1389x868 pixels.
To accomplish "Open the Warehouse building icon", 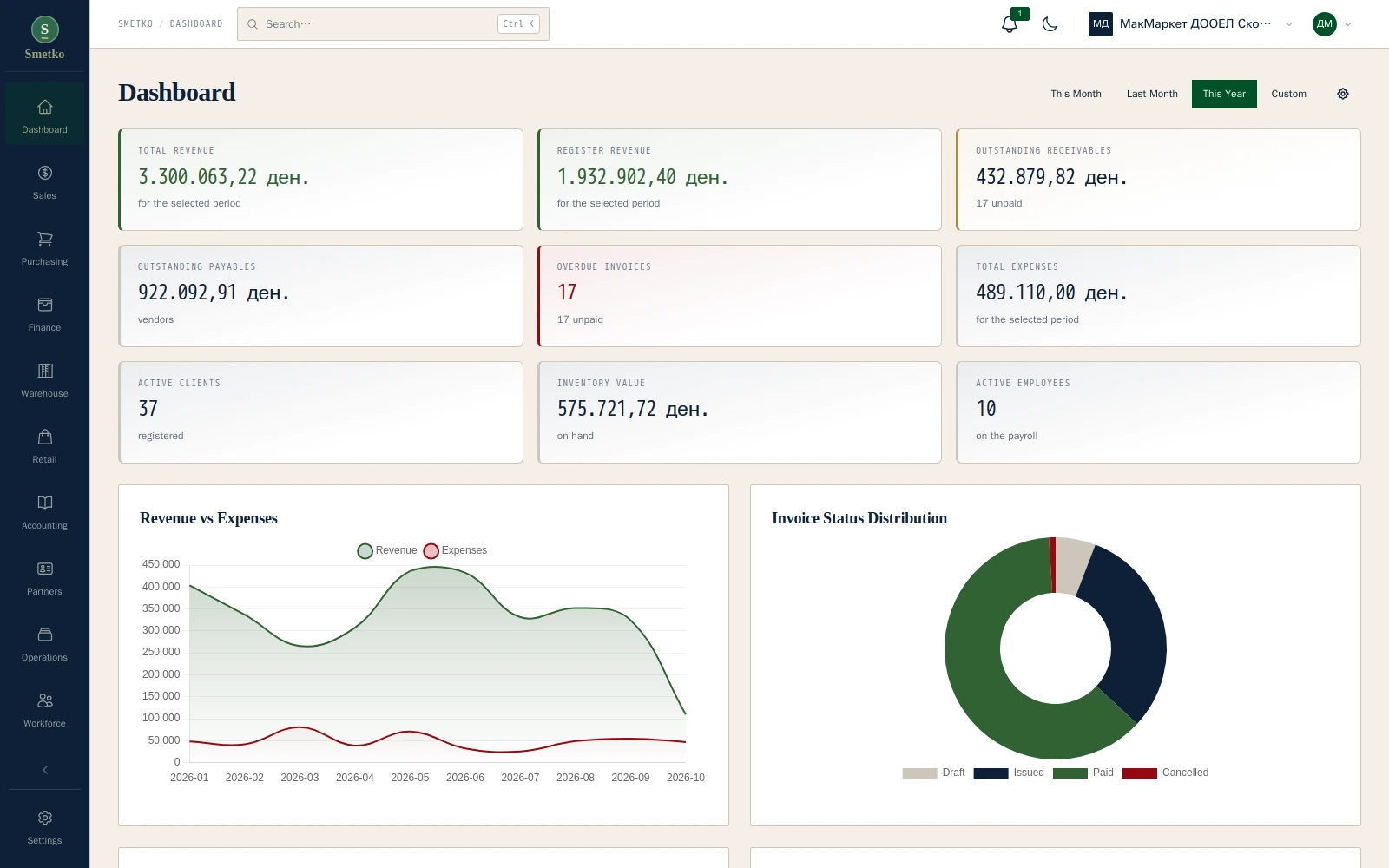I will [45, 371].
